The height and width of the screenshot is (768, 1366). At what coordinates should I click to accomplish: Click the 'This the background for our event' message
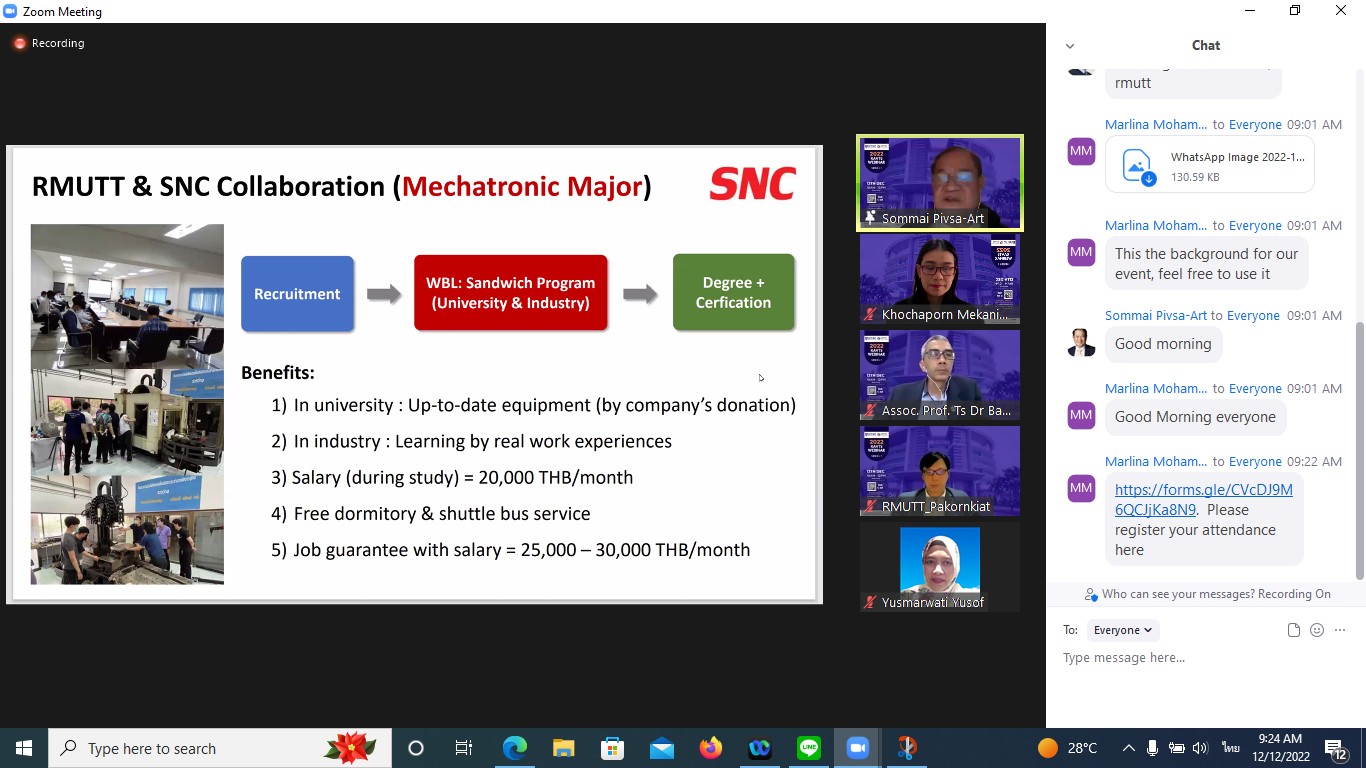pos(1206,264)
